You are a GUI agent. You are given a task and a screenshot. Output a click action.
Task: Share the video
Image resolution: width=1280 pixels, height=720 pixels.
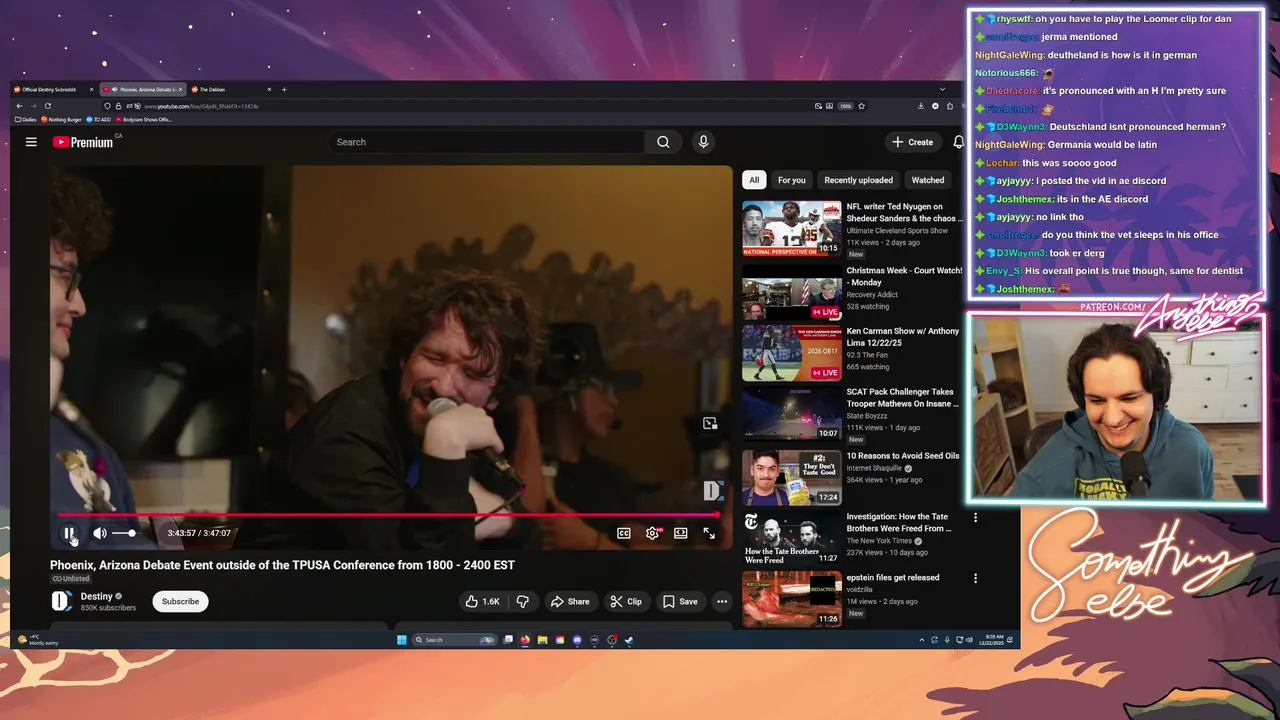click(x=570, y=601)
